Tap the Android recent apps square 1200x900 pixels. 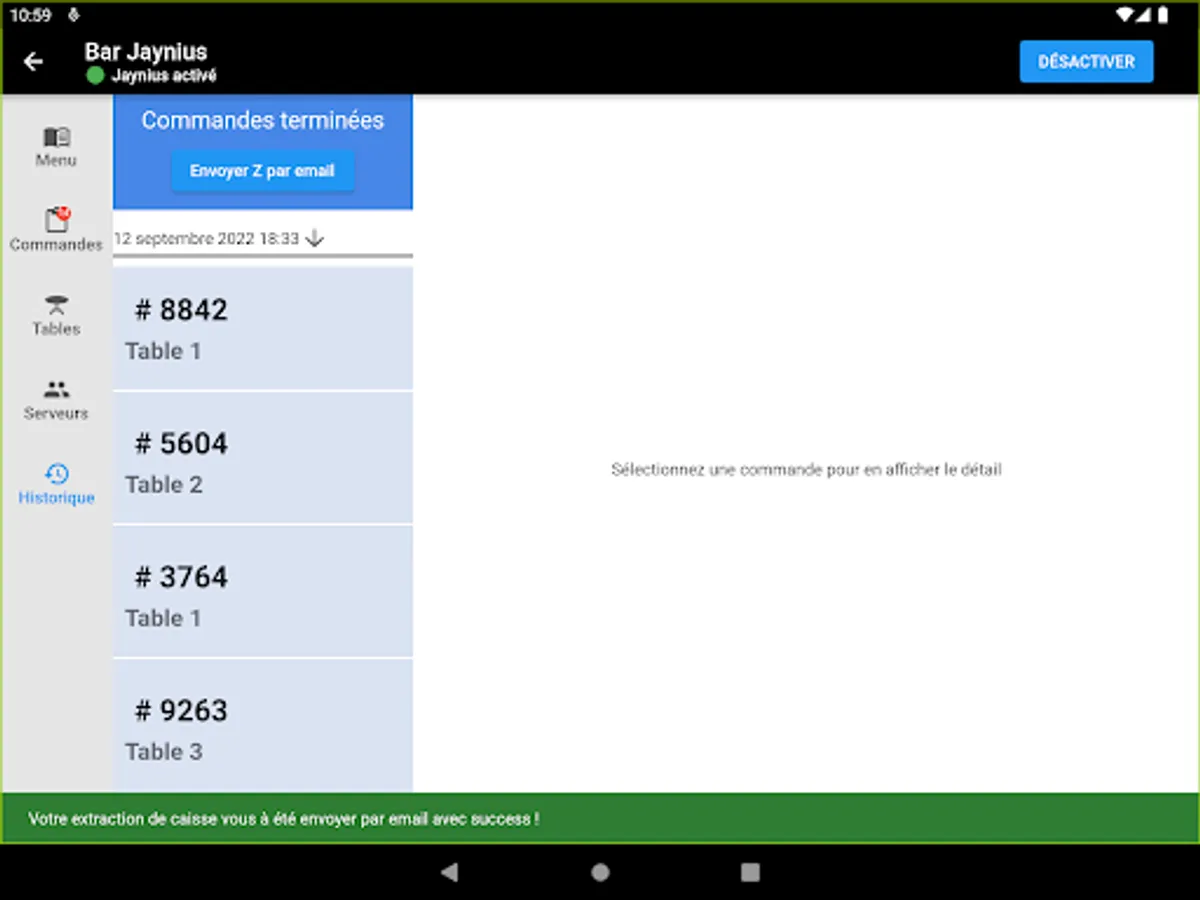click(x=750, y=872)
